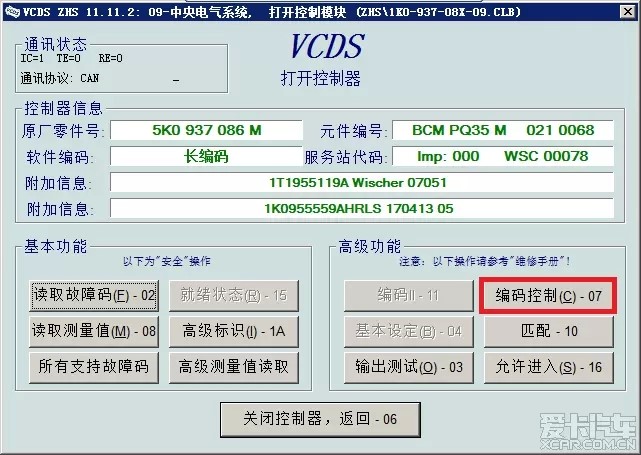
Task: Start 输出测试 - 03 output tests
Action: tap(409, 367)
